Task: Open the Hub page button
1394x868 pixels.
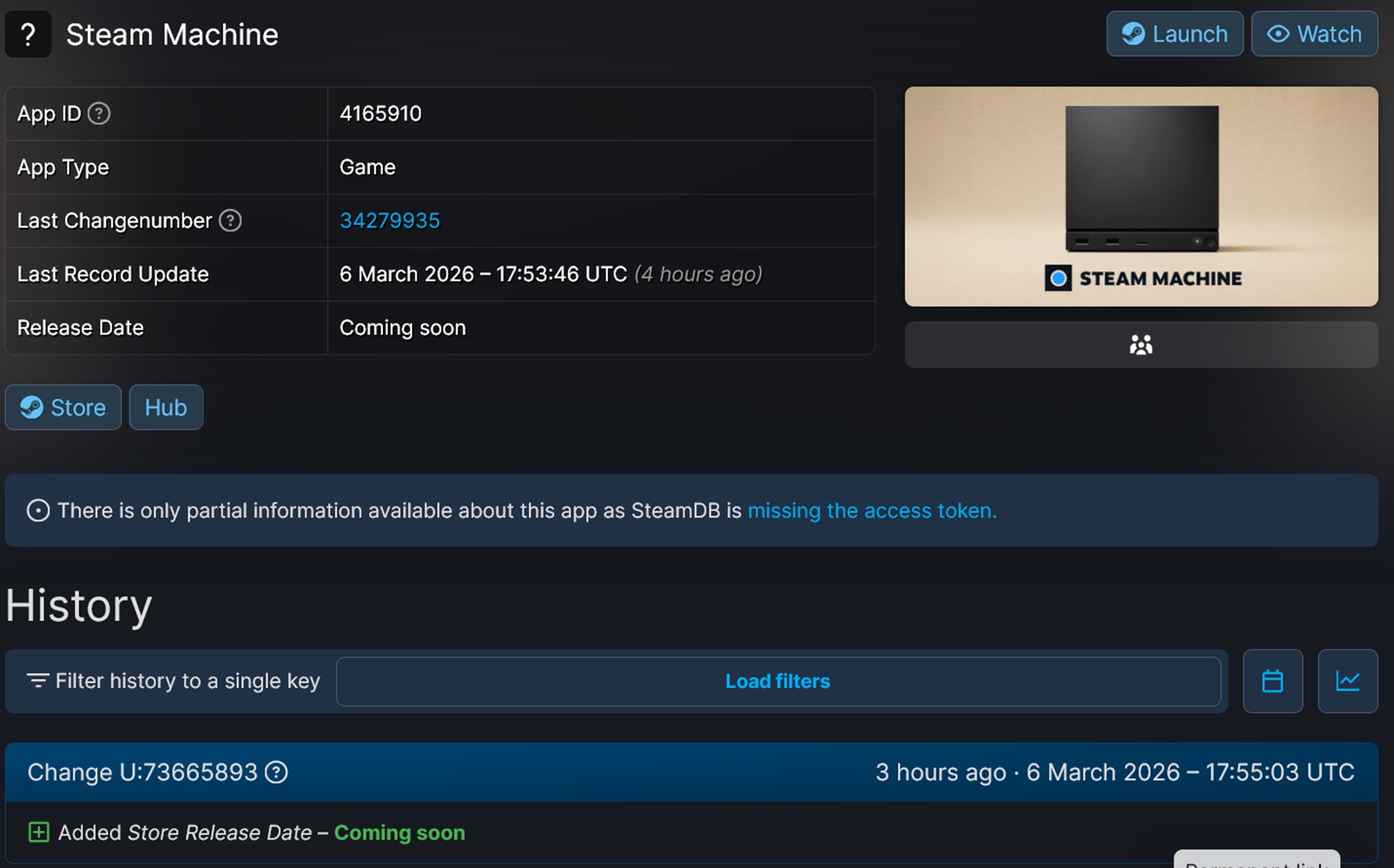Action: coord(166,408)
